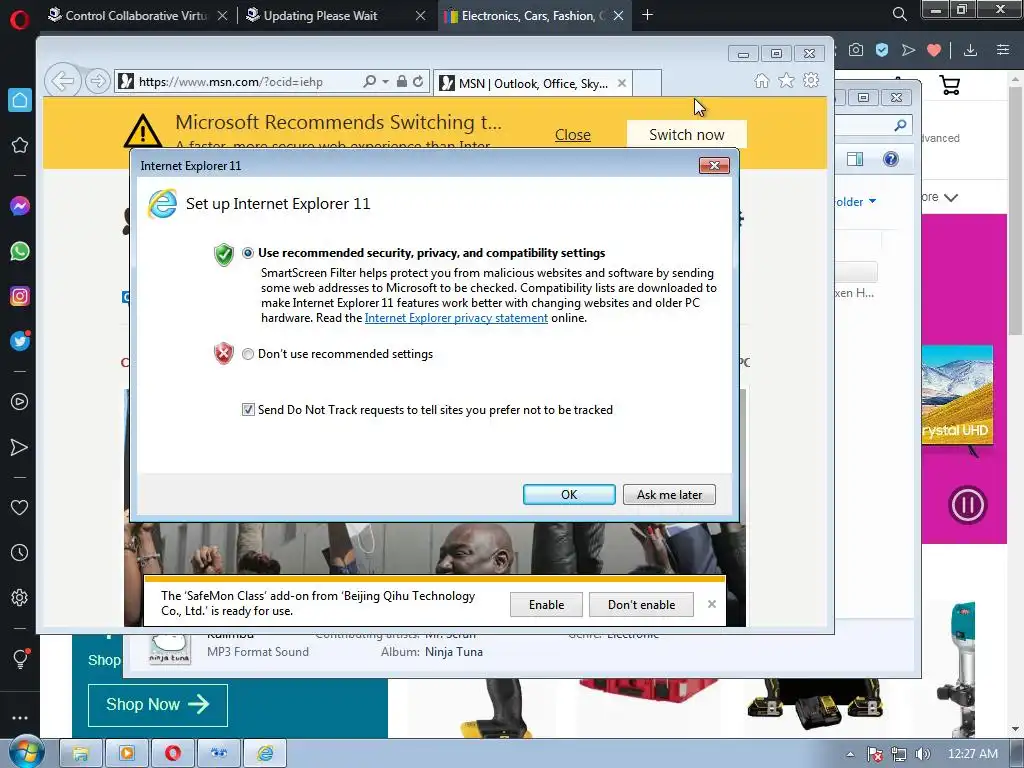
Task: Click Internet Explorer home icon
Action: point(761,81)
